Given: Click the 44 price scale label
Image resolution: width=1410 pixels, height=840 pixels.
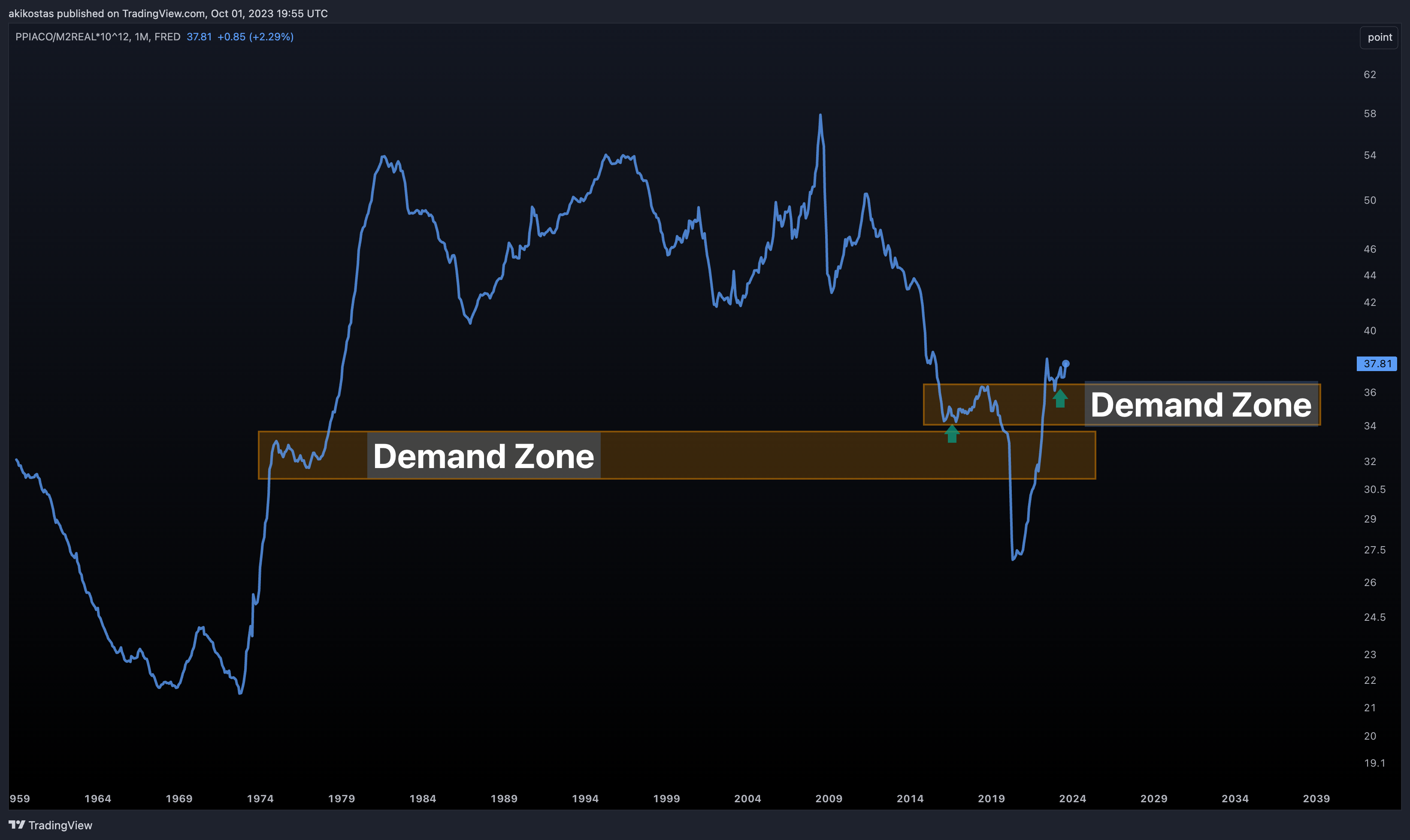Looking at the screenshot, I should 1370,275.
